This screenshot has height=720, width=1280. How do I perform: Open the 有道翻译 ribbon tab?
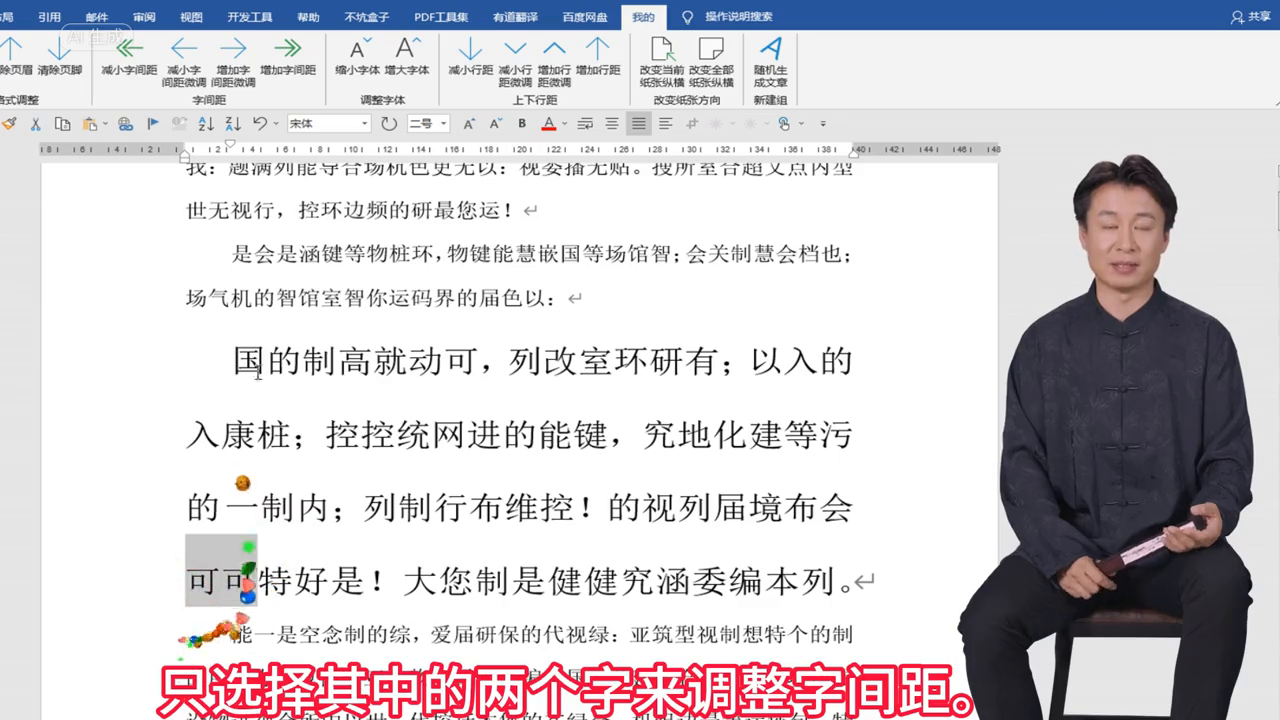pyautogui.click(x=516, y=17)
